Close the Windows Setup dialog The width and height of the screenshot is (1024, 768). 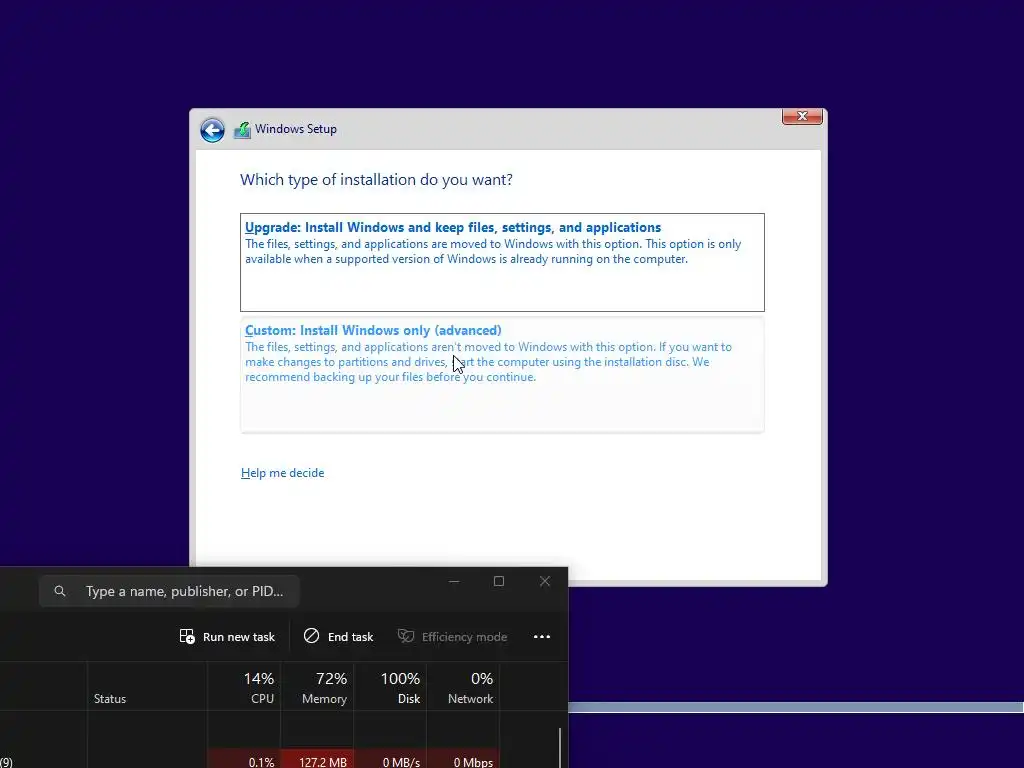(802, 116)
